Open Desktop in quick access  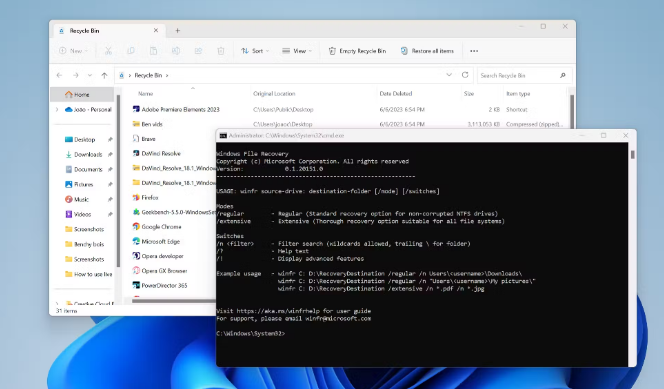tap(85, 139)
